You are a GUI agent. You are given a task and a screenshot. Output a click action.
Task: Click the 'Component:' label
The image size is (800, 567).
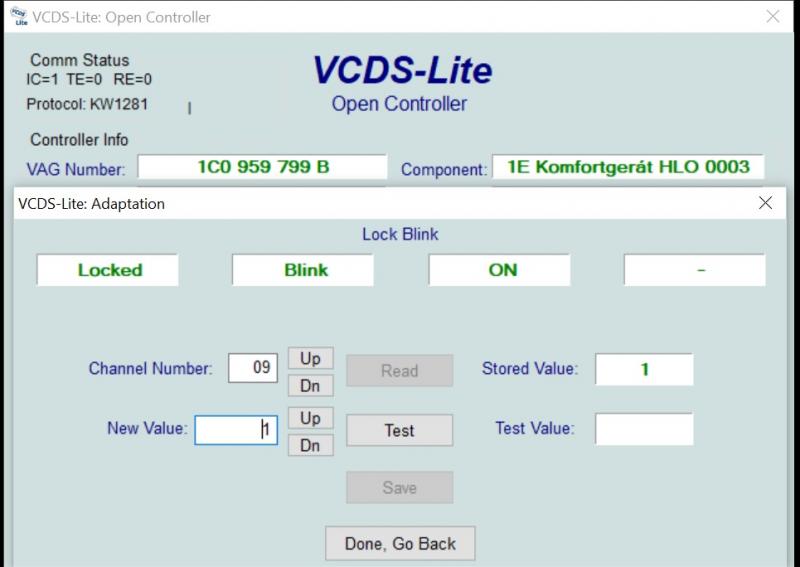click(x=444, y=169)
